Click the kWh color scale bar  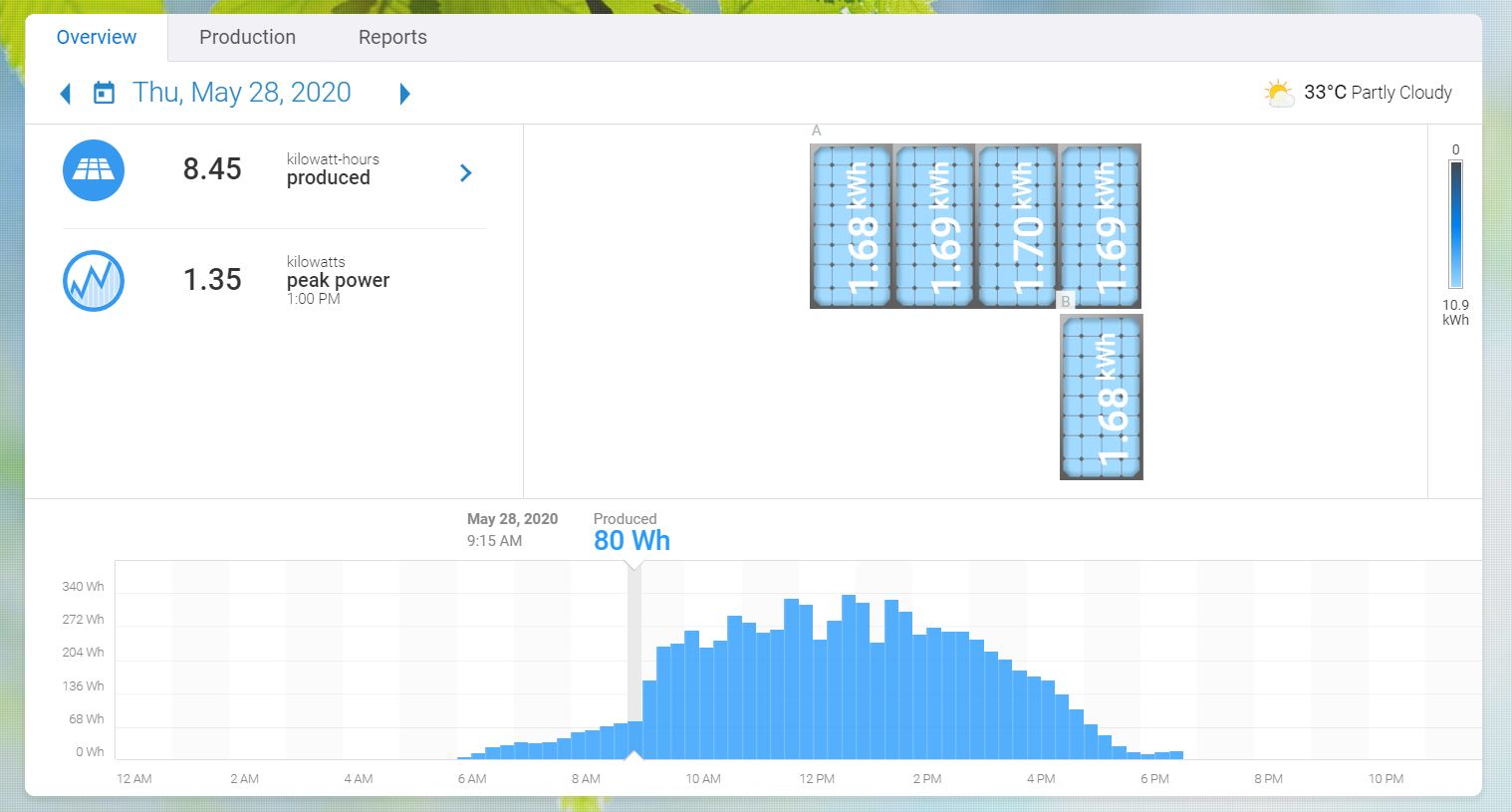(x=1456, y=225)
